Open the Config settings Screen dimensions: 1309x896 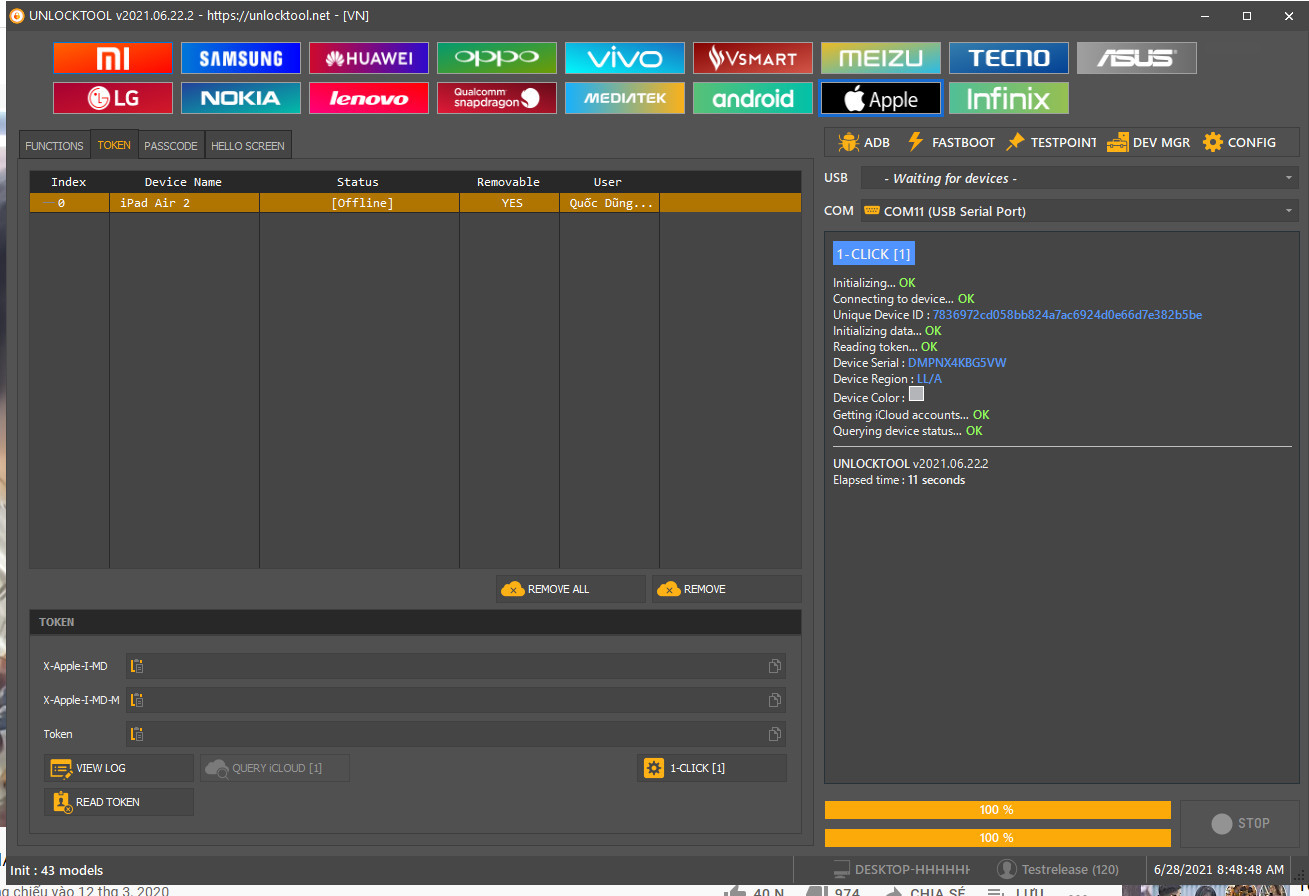pos(1239,142)
